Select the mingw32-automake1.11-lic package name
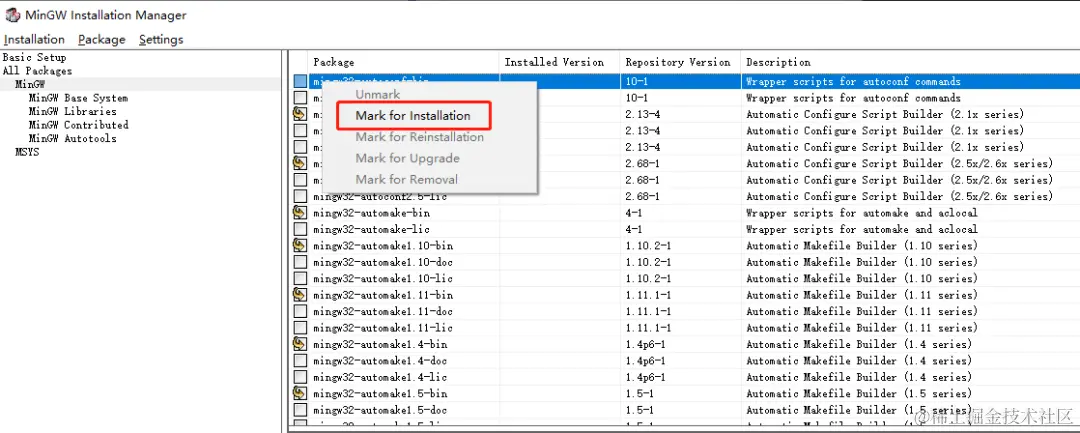The height and width of the screenshot is (433, 1080). pyautogui.click(x=383, y=328)
